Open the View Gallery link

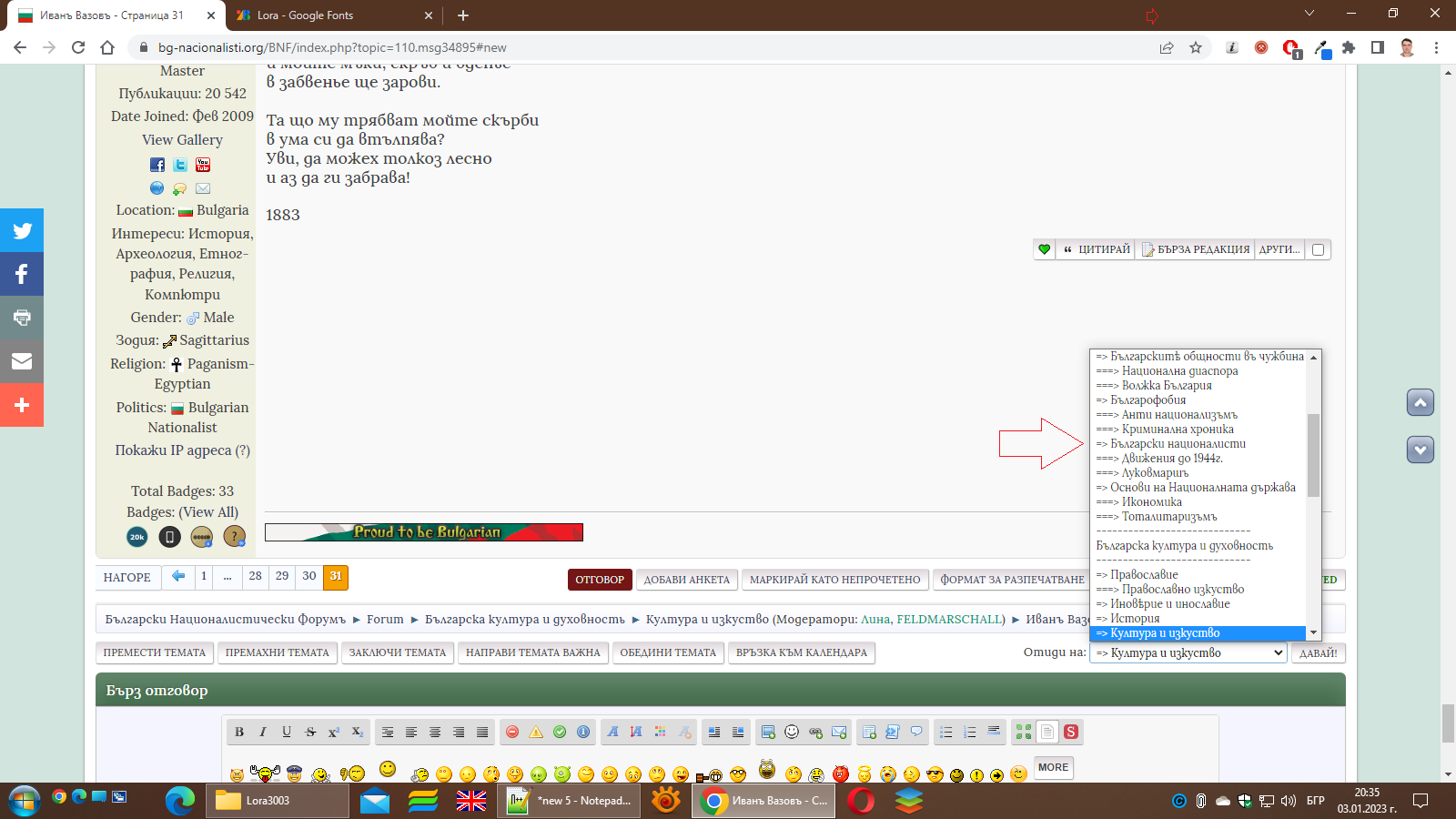182,139
